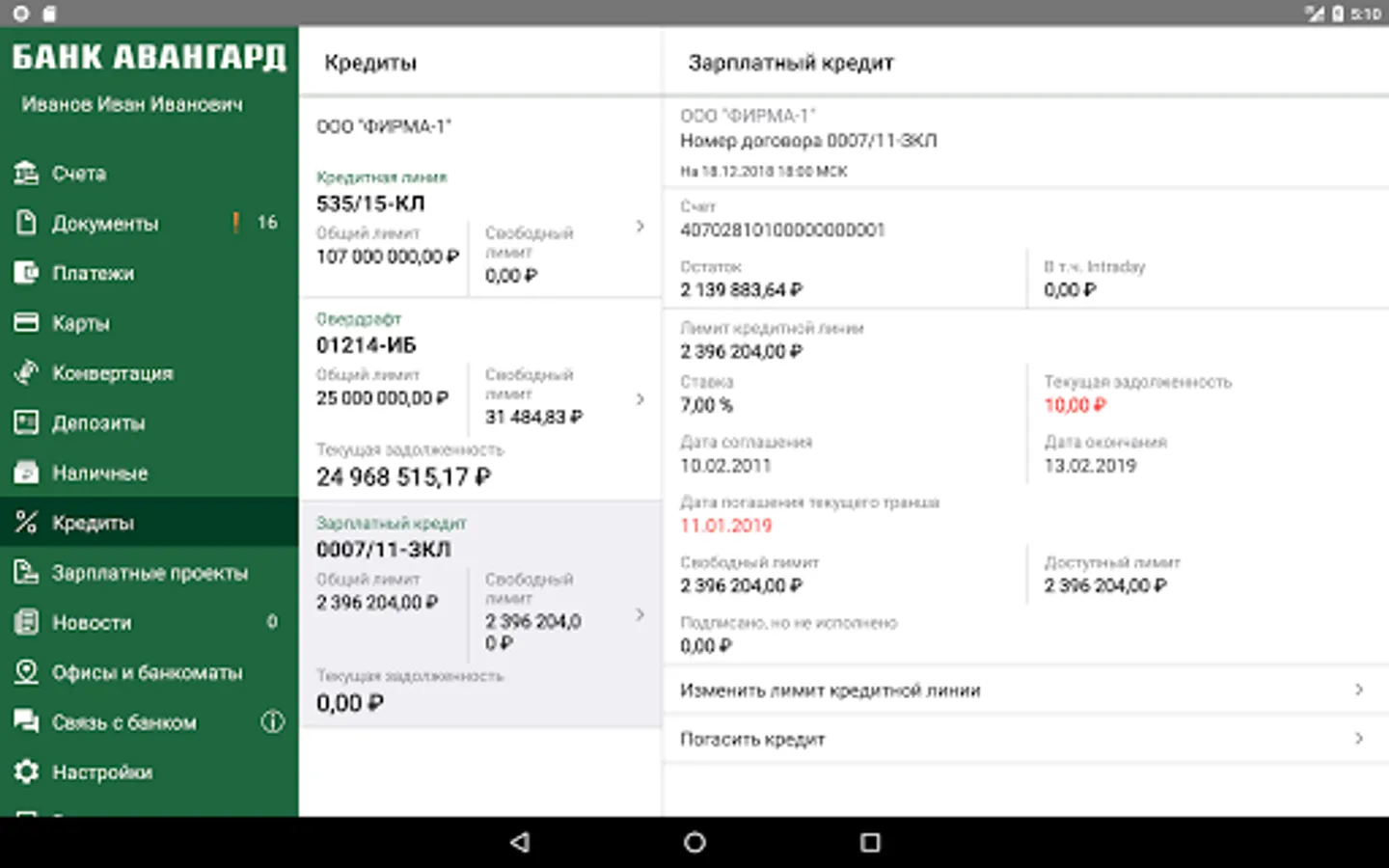The image size is (1389, 868).
Task: Tap Погасить кредит
Action: point(1026,739)
